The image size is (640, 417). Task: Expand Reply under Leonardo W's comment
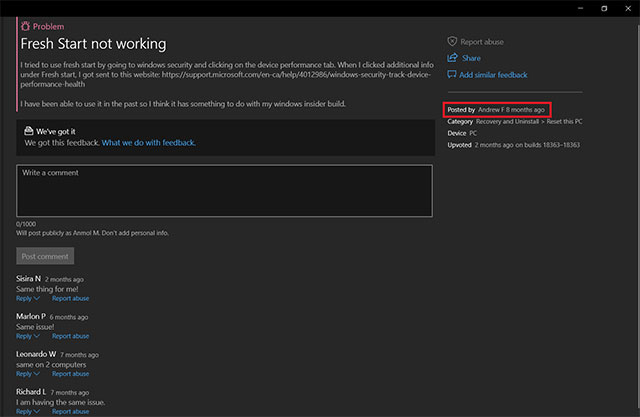tap(27, 374)
